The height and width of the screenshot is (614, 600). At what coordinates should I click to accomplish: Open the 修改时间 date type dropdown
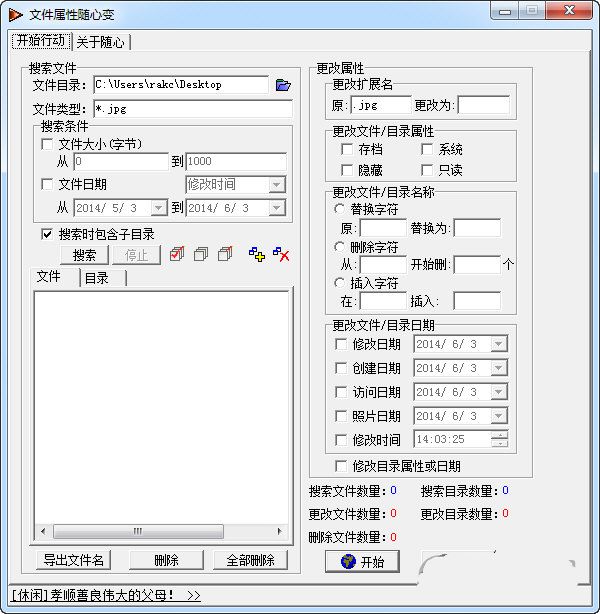coord(276,184)
